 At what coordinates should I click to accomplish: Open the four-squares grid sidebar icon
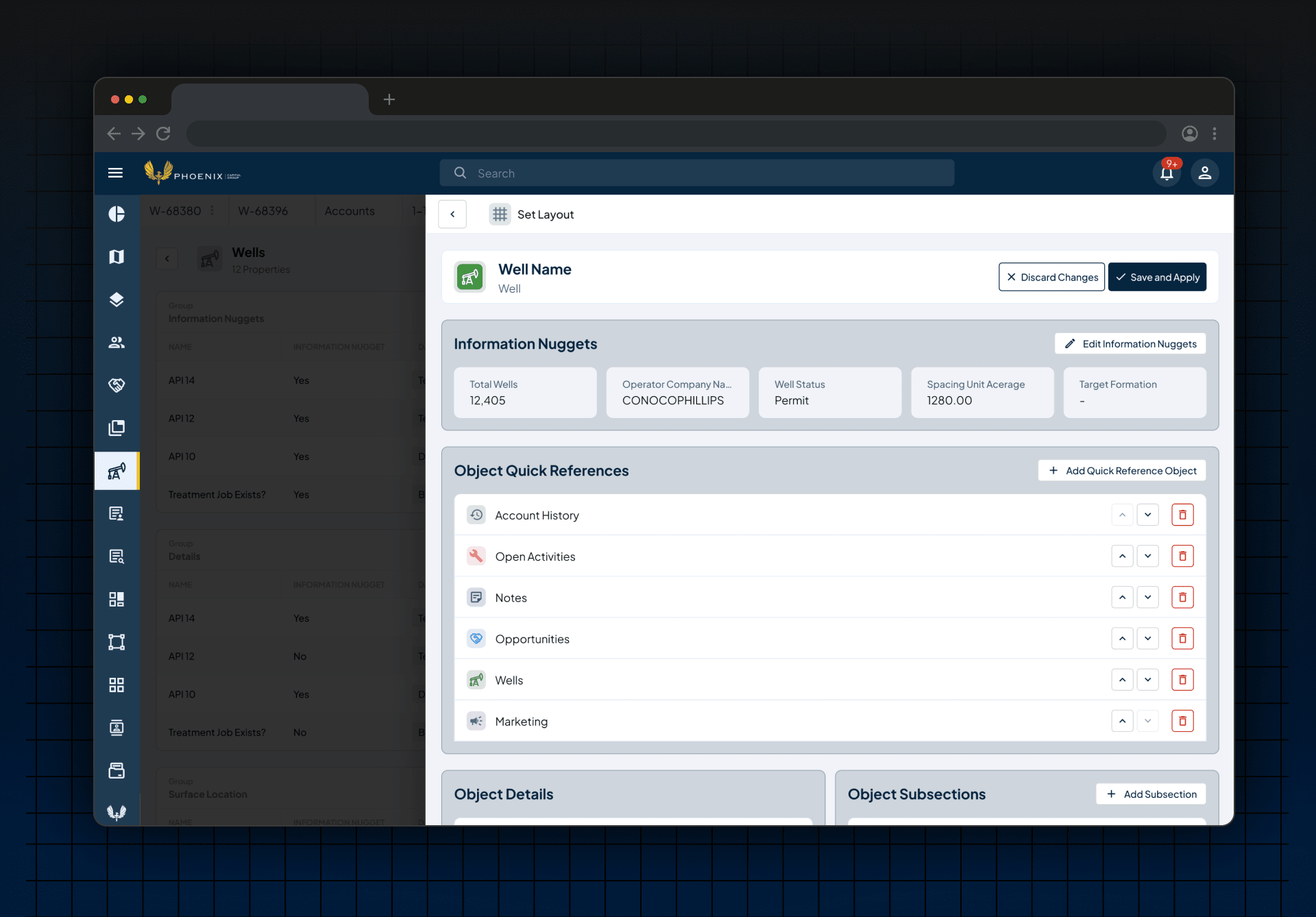point(117,685)
